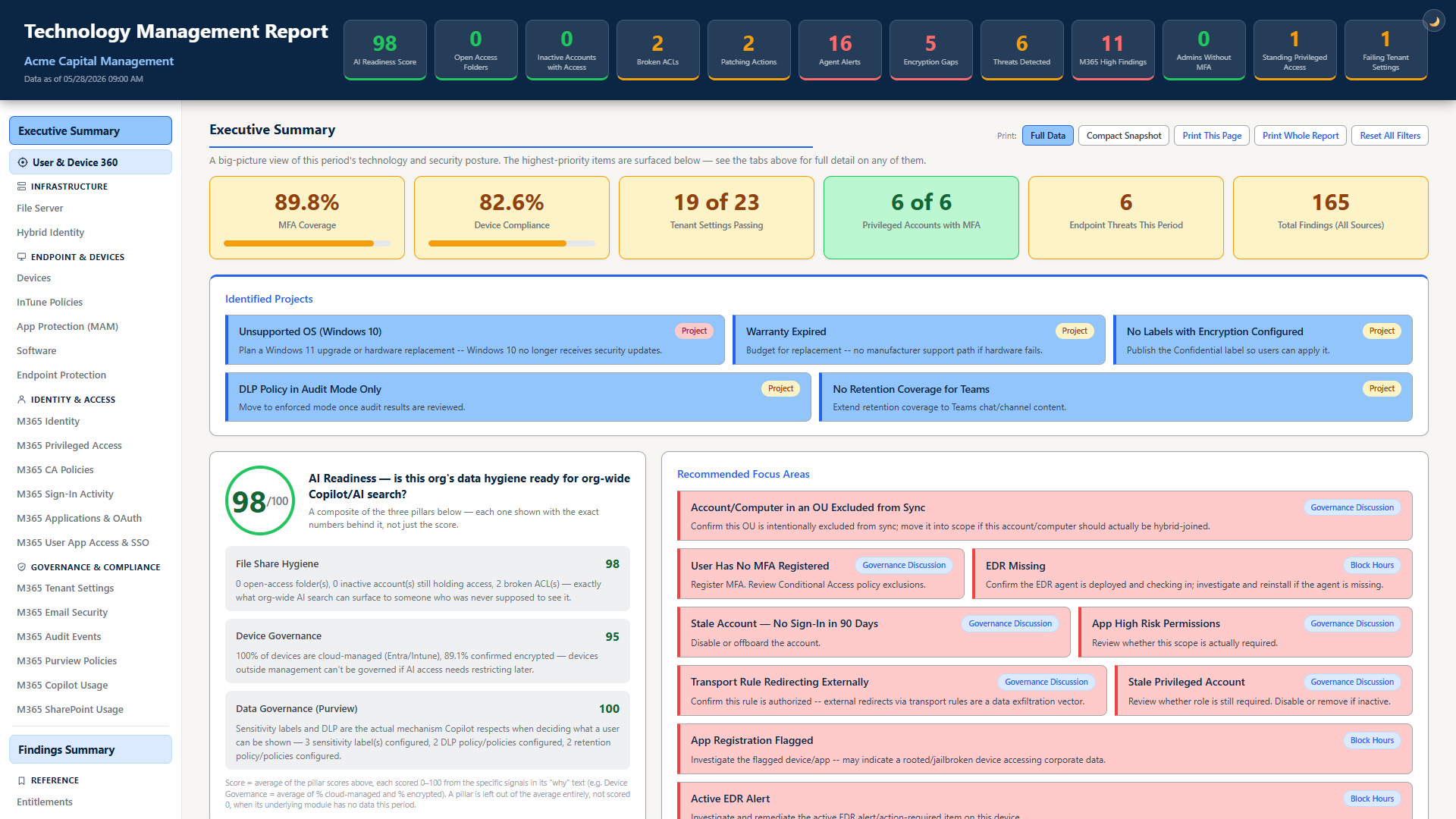Image resolution: width=1456 pixels, height=819 pixels.
Task: Click the Endpoint & Devices monitor icon
Action: 21,257
